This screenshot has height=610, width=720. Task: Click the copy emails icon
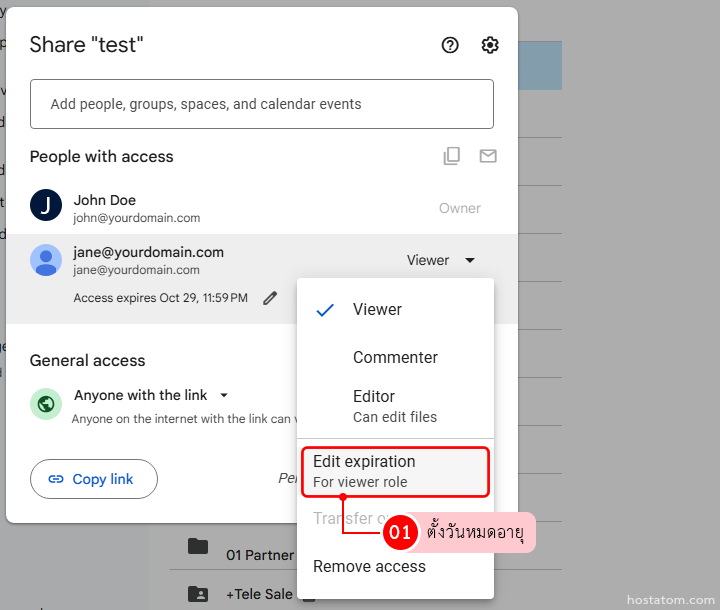point(452,156)
